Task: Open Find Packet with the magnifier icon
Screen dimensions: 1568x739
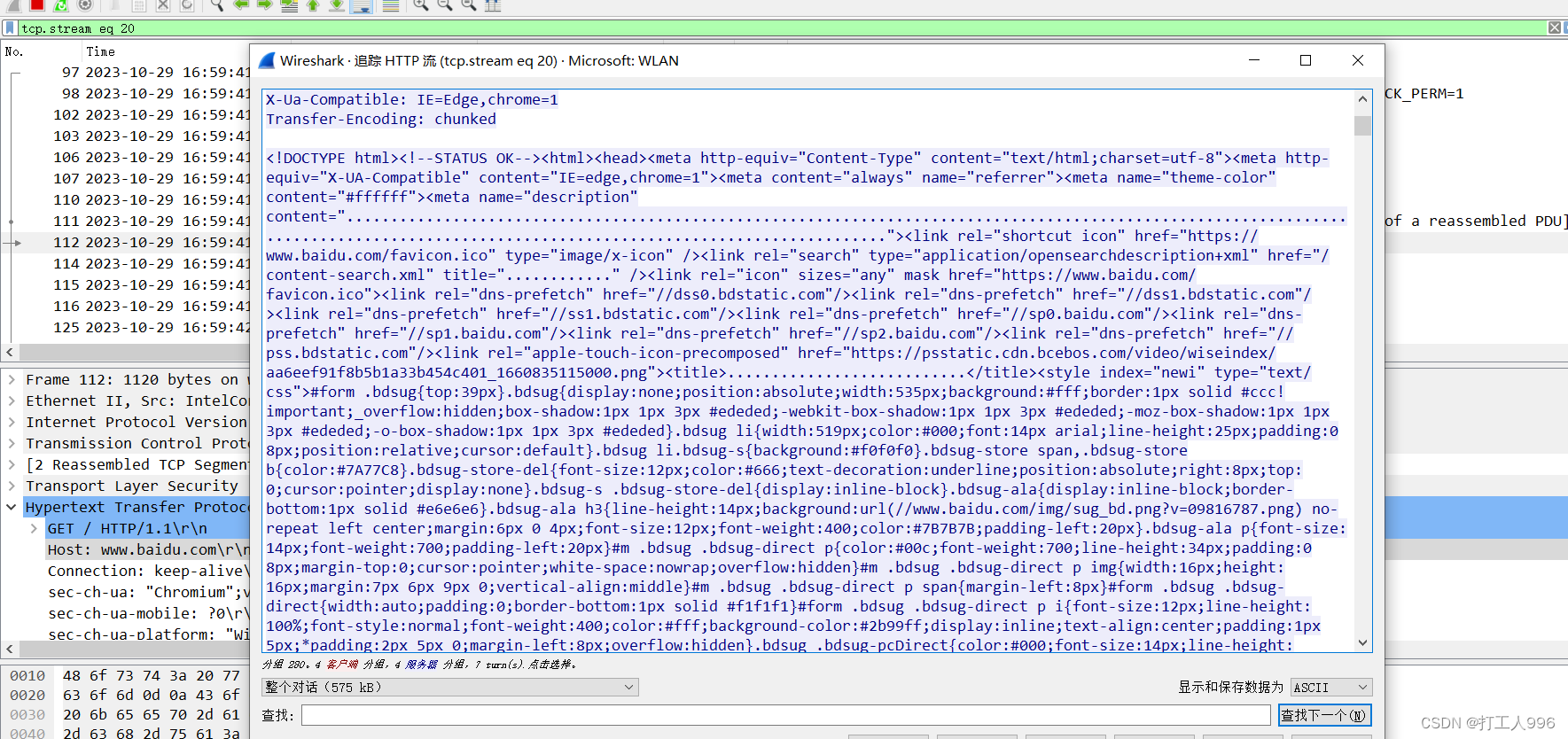Action: pos(217,5)
